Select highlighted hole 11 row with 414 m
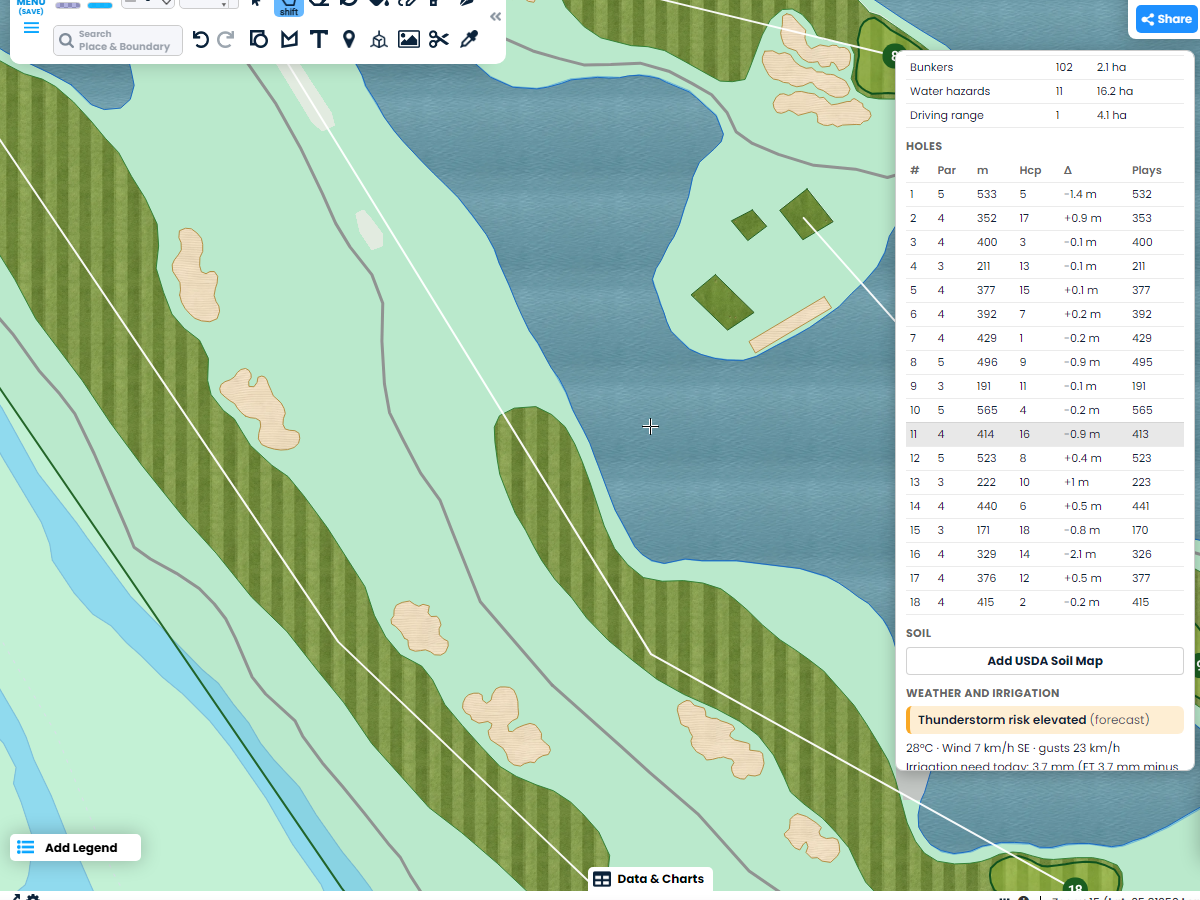Screen dimensions: 1200x900 coord(1045,434)
